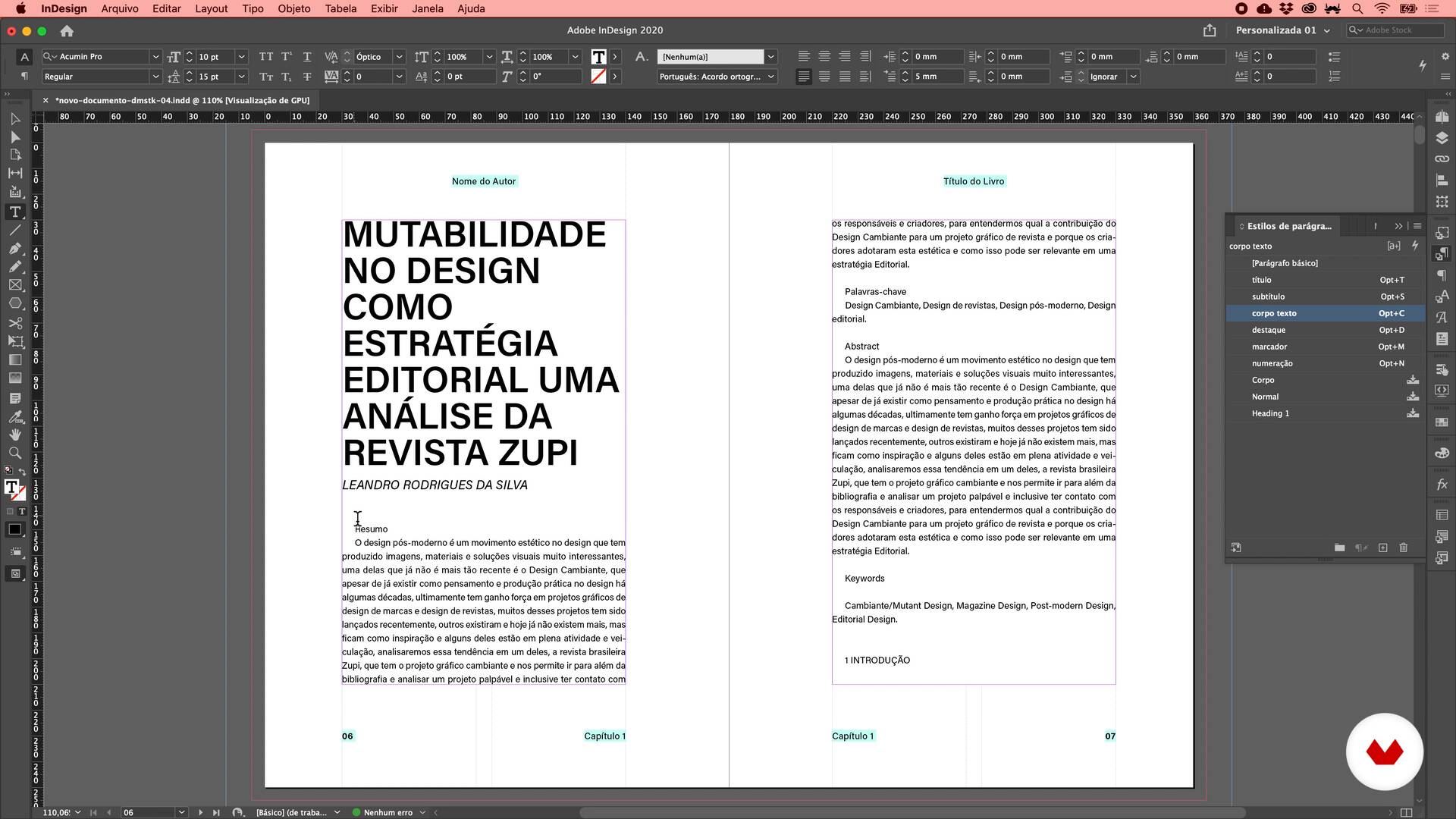
Task: Select the Eyedropper tool
Action: [15, 416]
